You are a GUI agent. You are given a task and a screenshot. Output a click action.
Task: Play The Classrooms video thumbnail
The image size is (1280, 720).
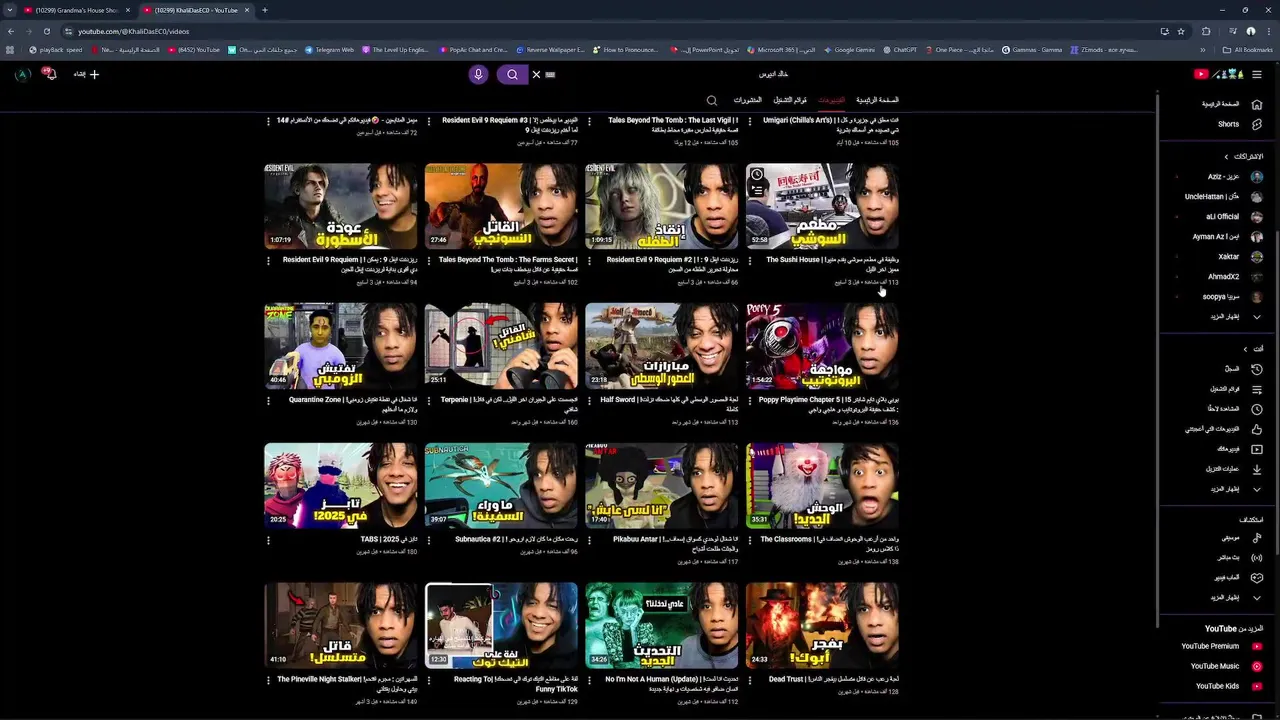coord(822,487)
